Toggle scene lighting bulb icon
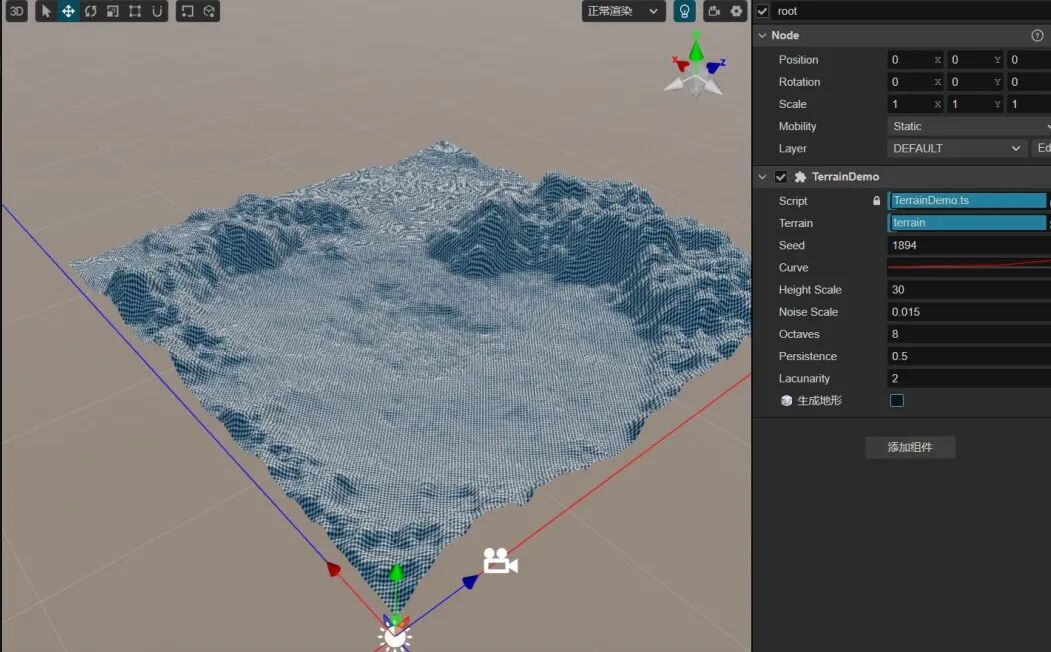 [x=684, y=11]
